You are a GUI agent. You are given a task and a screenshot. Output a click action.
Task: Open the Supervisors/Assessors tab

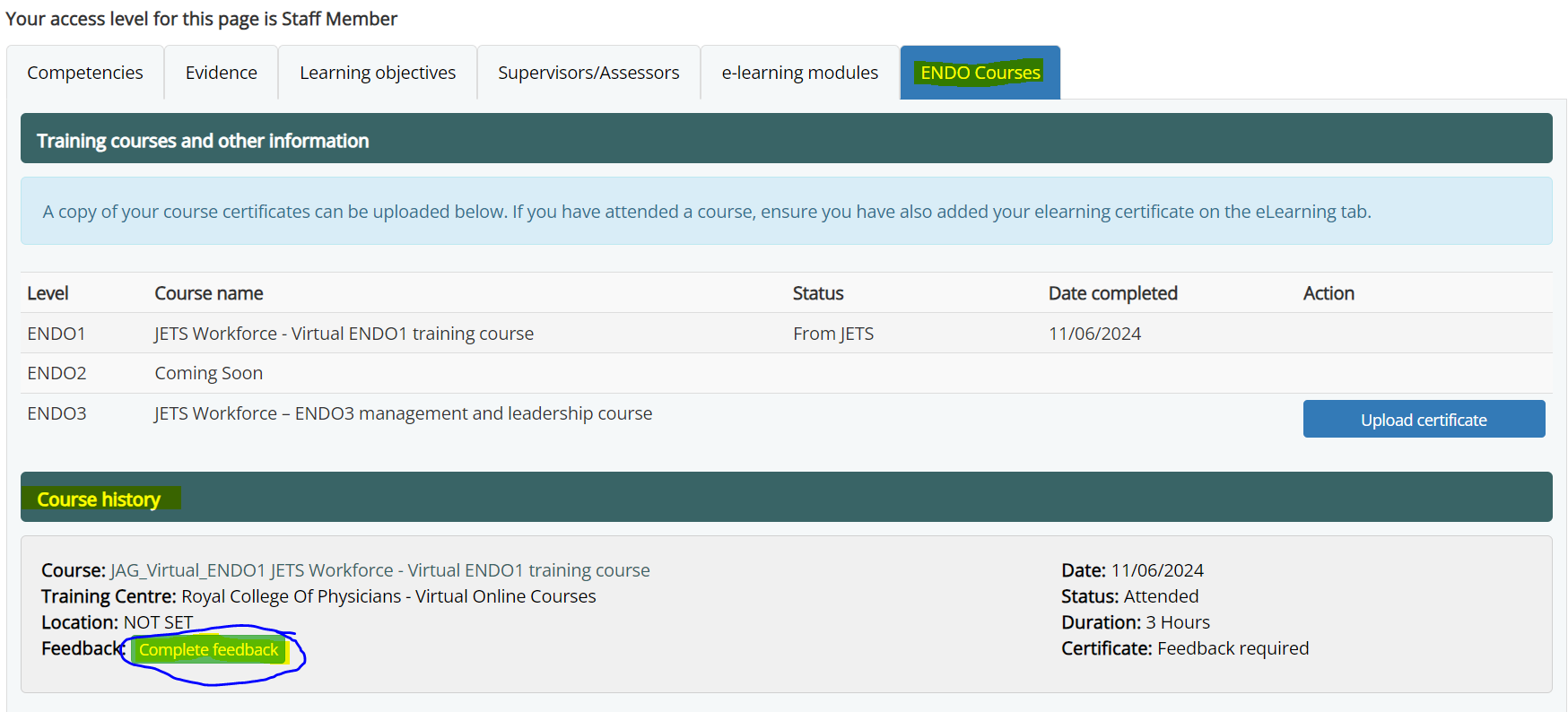click(x=588, y=73)
